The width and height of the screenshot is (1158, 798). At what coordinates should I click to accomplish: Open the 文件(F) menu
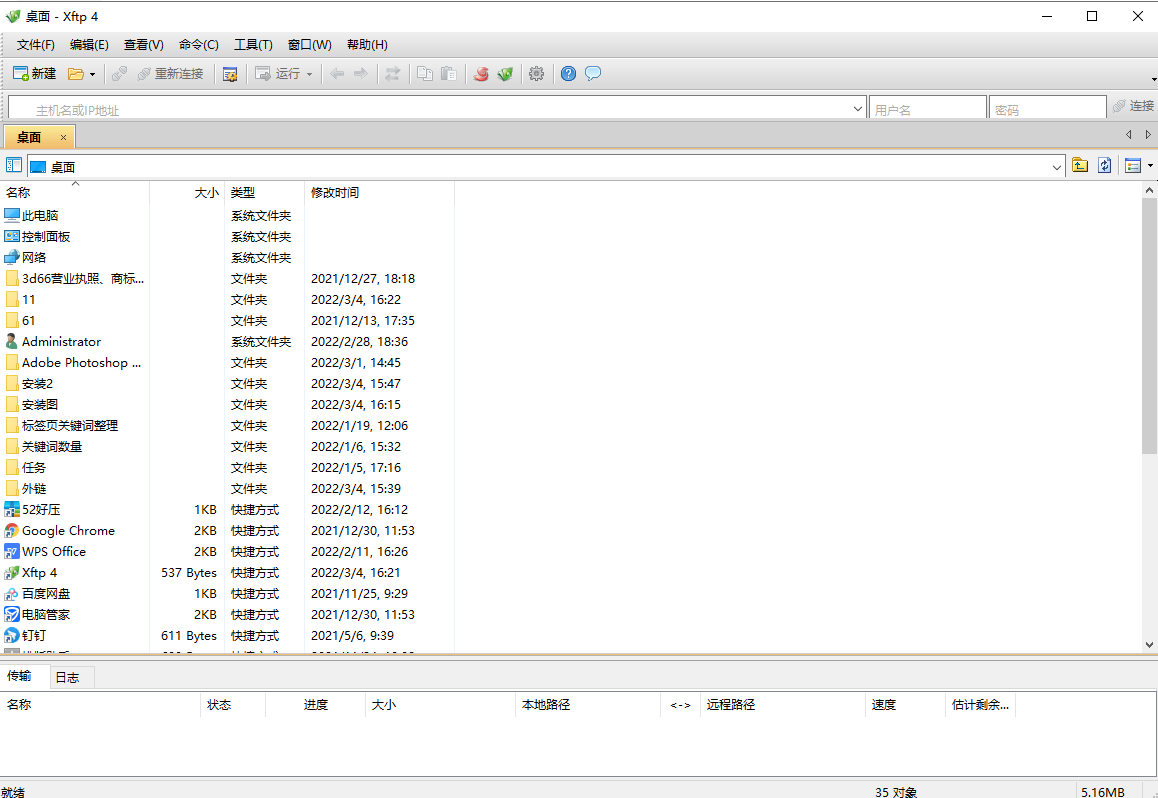(x=35, y=44)
